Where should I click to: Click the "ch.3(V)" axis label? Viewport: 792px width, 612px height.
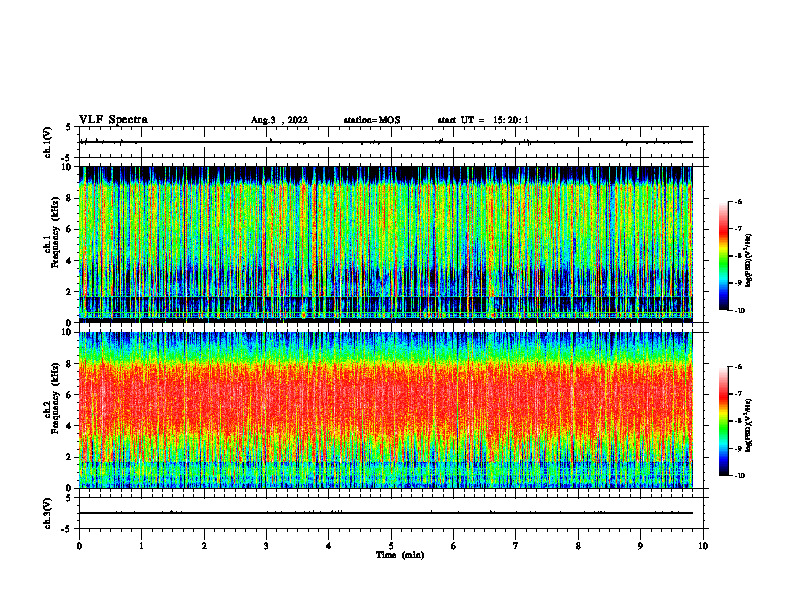tap(48, 513)
